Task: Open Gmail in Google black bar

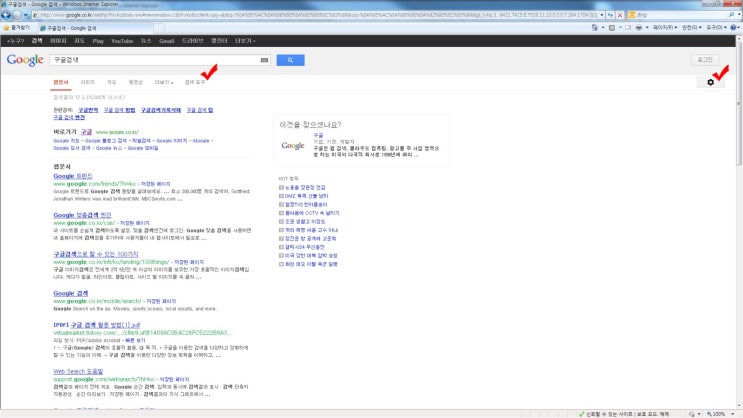Action: pyautogui.click(x=166, y=41)
